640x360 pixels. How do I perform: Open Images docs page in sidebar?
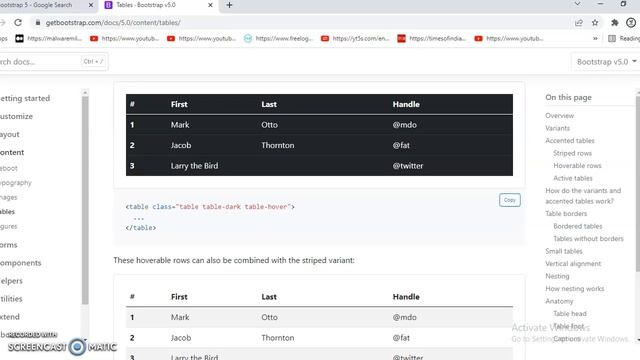point(9,197)
